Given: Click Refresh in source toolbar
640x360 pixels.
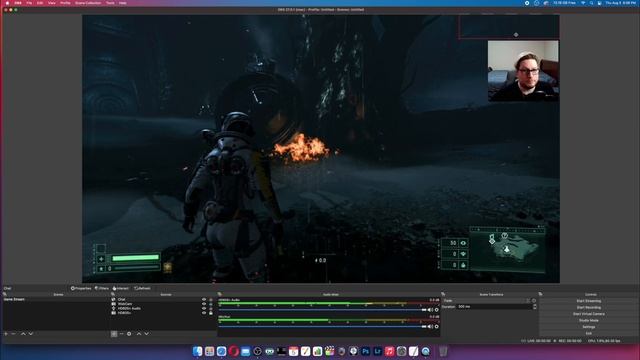Looking at the screenshot, I should click(142, 288).
